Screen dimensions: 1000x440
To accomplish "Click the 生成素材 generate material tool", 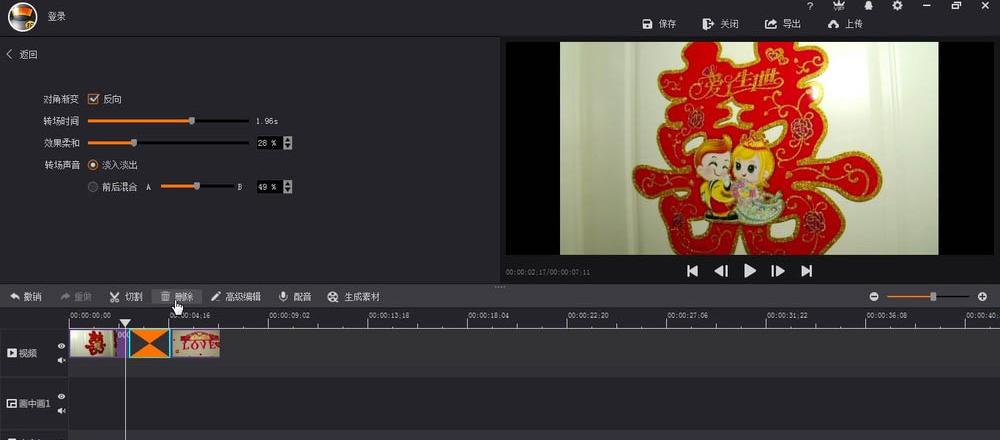I will point(354,297).
